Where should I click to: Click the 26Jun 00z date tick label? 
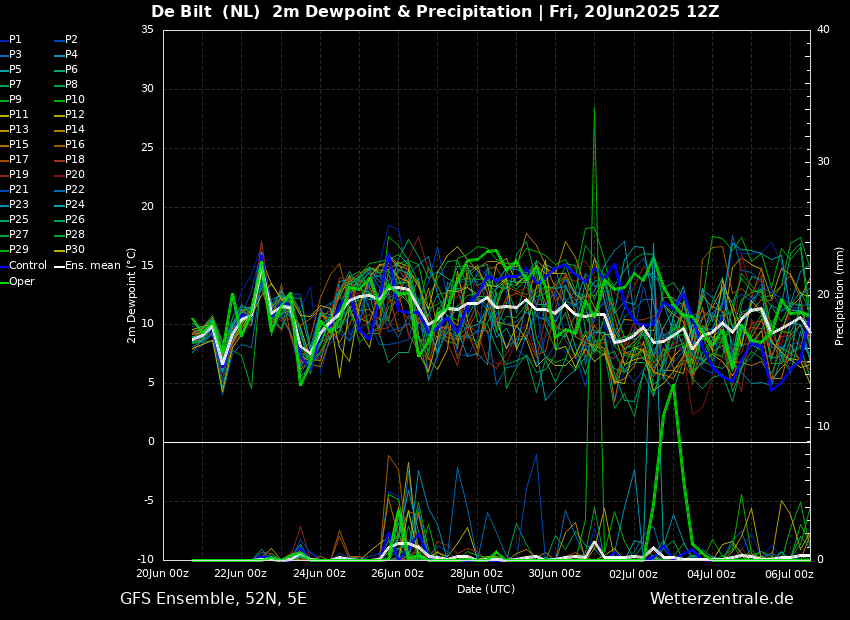(398, 574)
